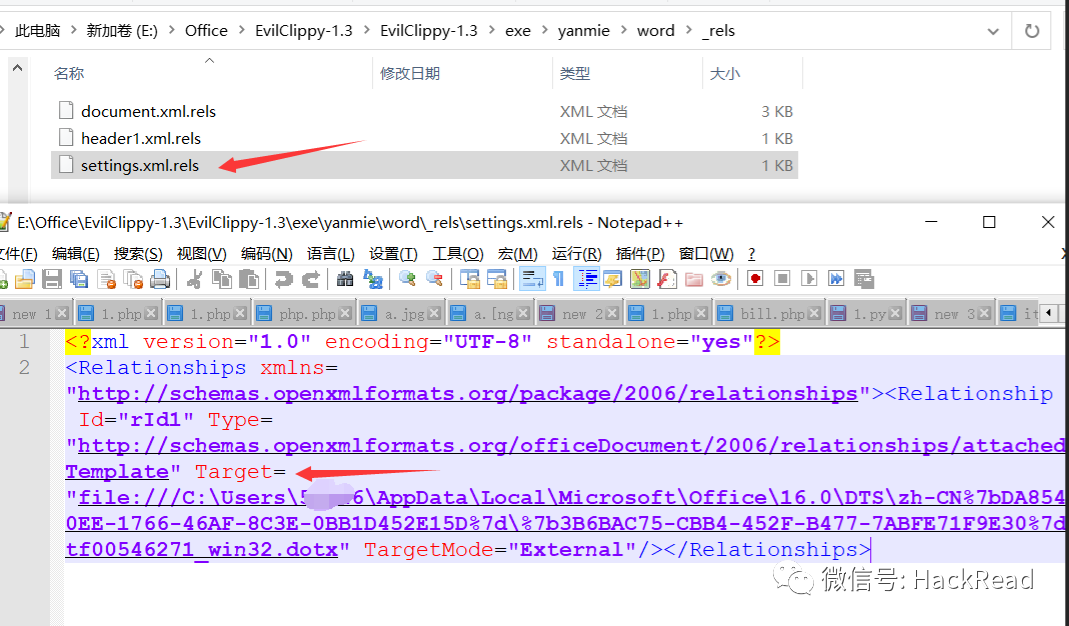1069x626 pixels.
Task: Expand the chevron after 新加卷 (E:) breadcrumb
Action: [171, 31]
